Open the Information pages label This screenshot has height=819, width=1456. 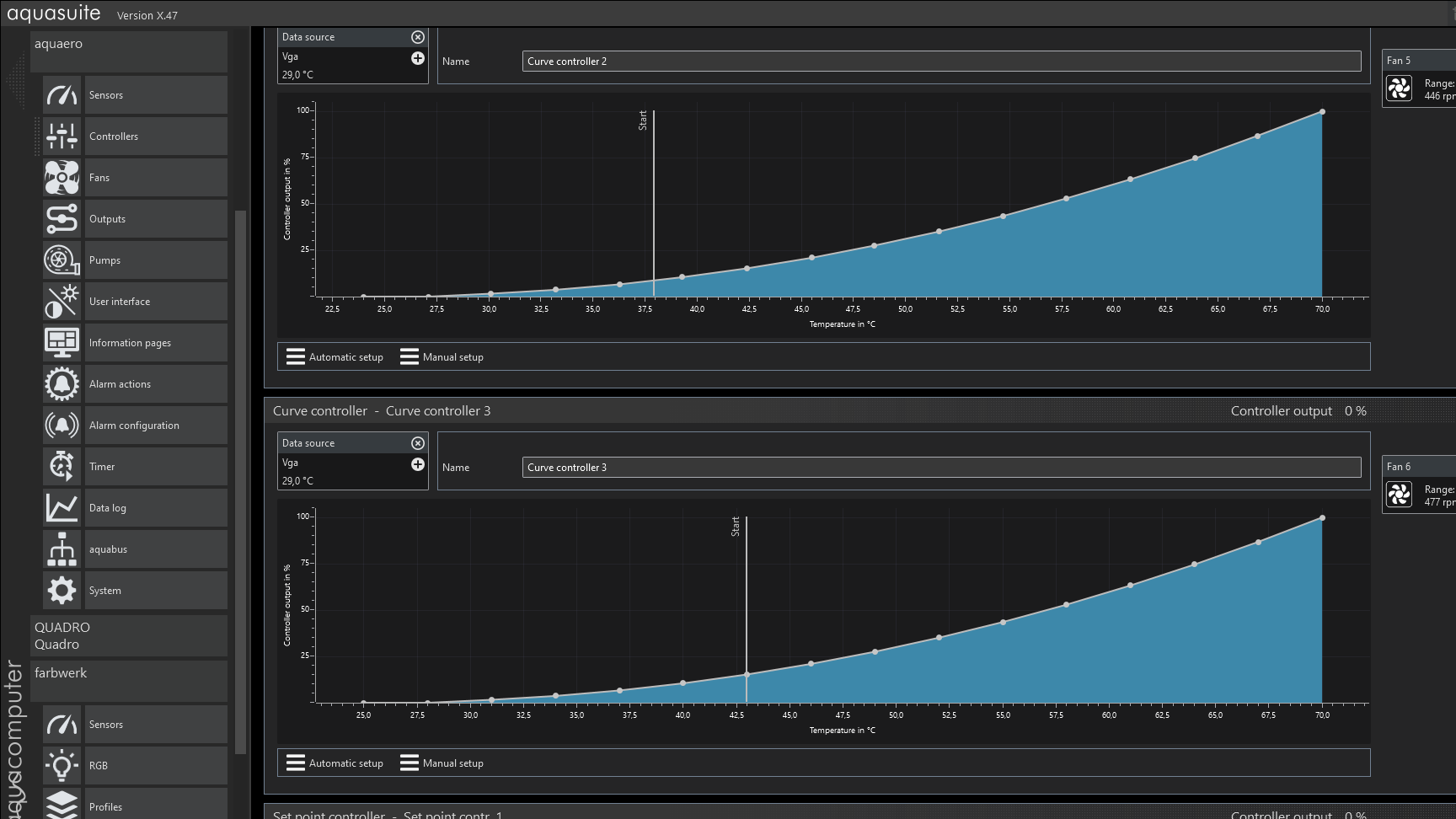130,343
